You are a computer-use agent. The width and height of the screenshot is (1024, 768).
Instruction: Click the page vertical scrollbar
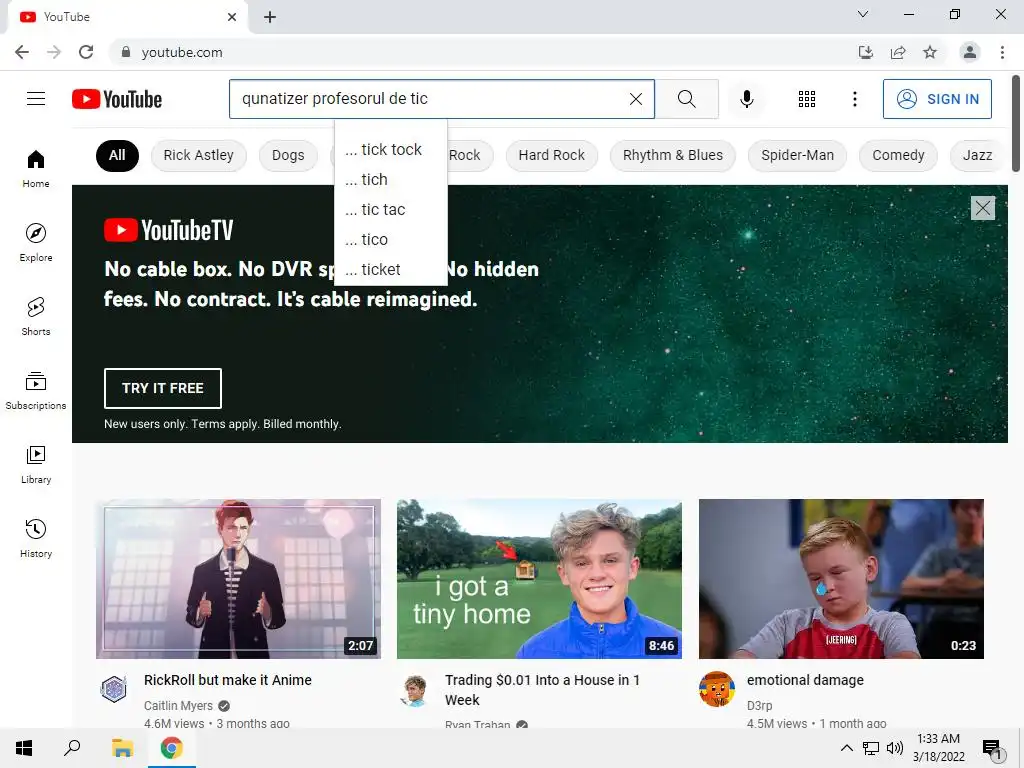1016,124
